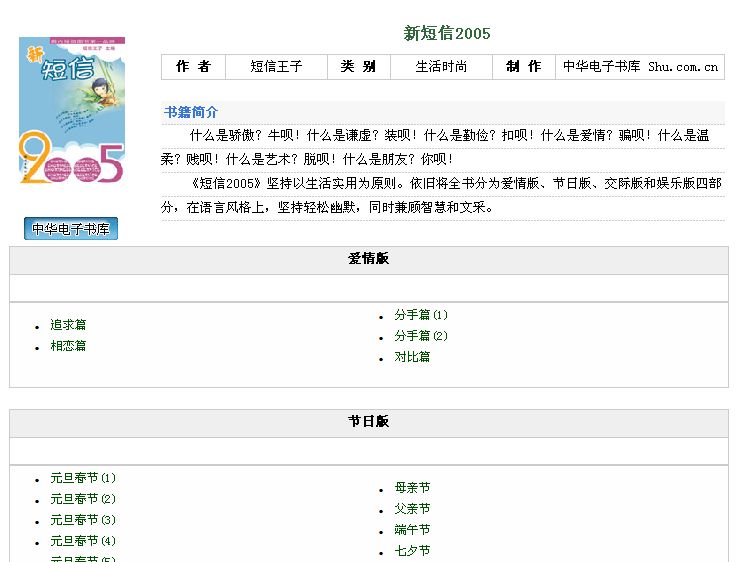
Task: Click the 爱情版 section header
Action: (x=368, y=259)
